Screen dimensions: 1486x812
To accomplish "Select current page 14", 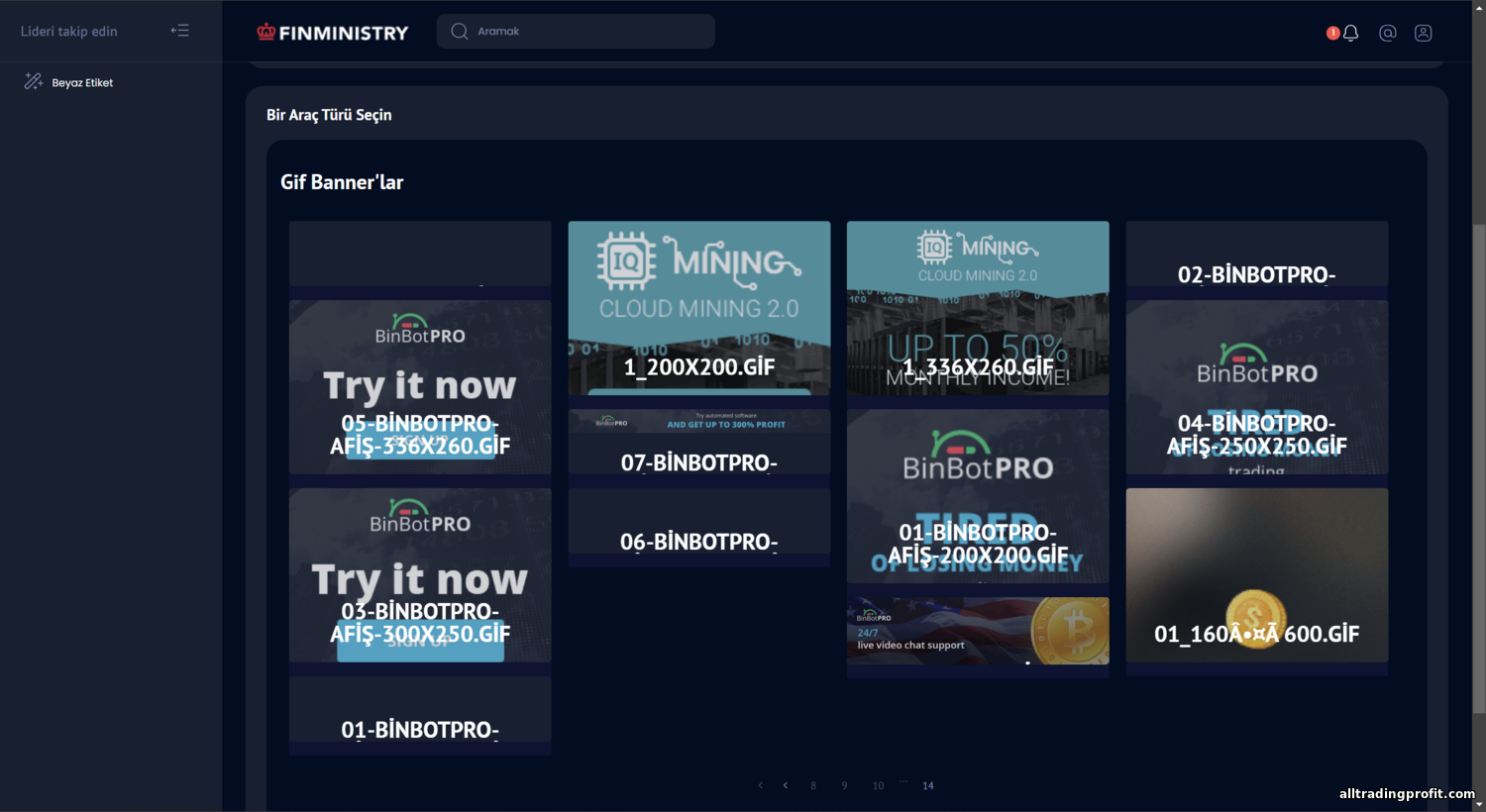I will [928, 785].
